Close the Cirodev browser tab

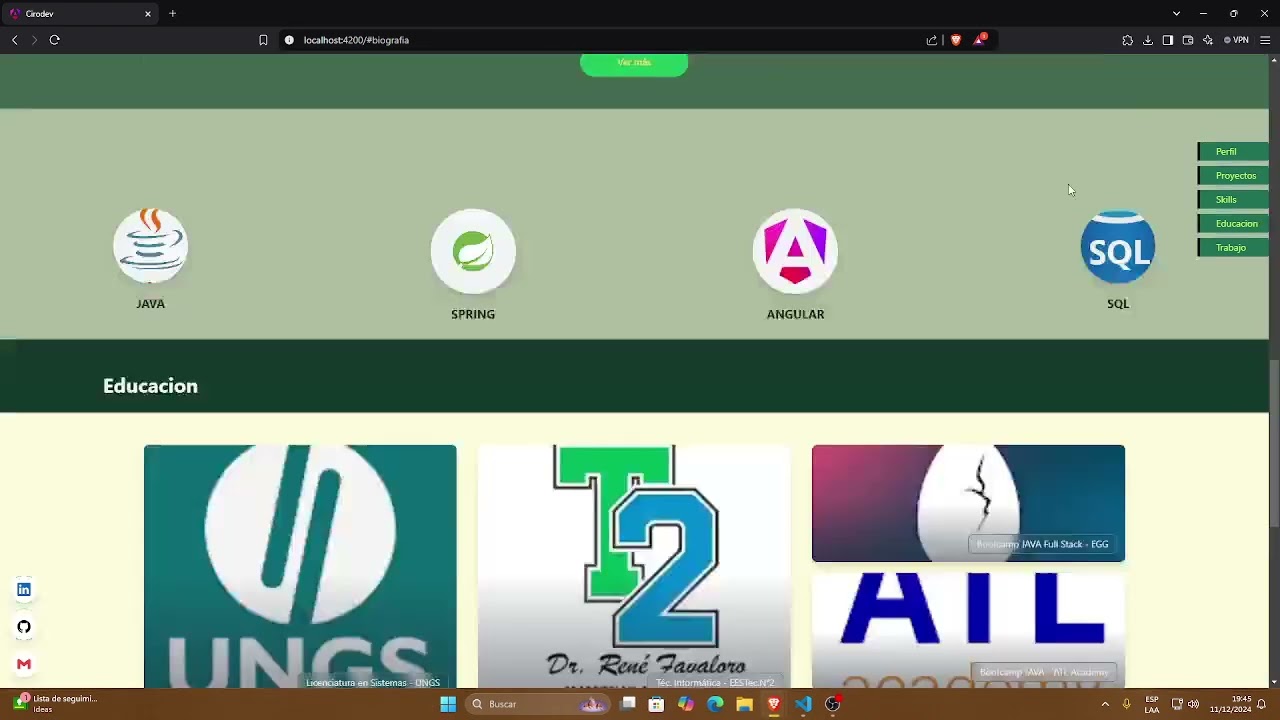(148, 13)
